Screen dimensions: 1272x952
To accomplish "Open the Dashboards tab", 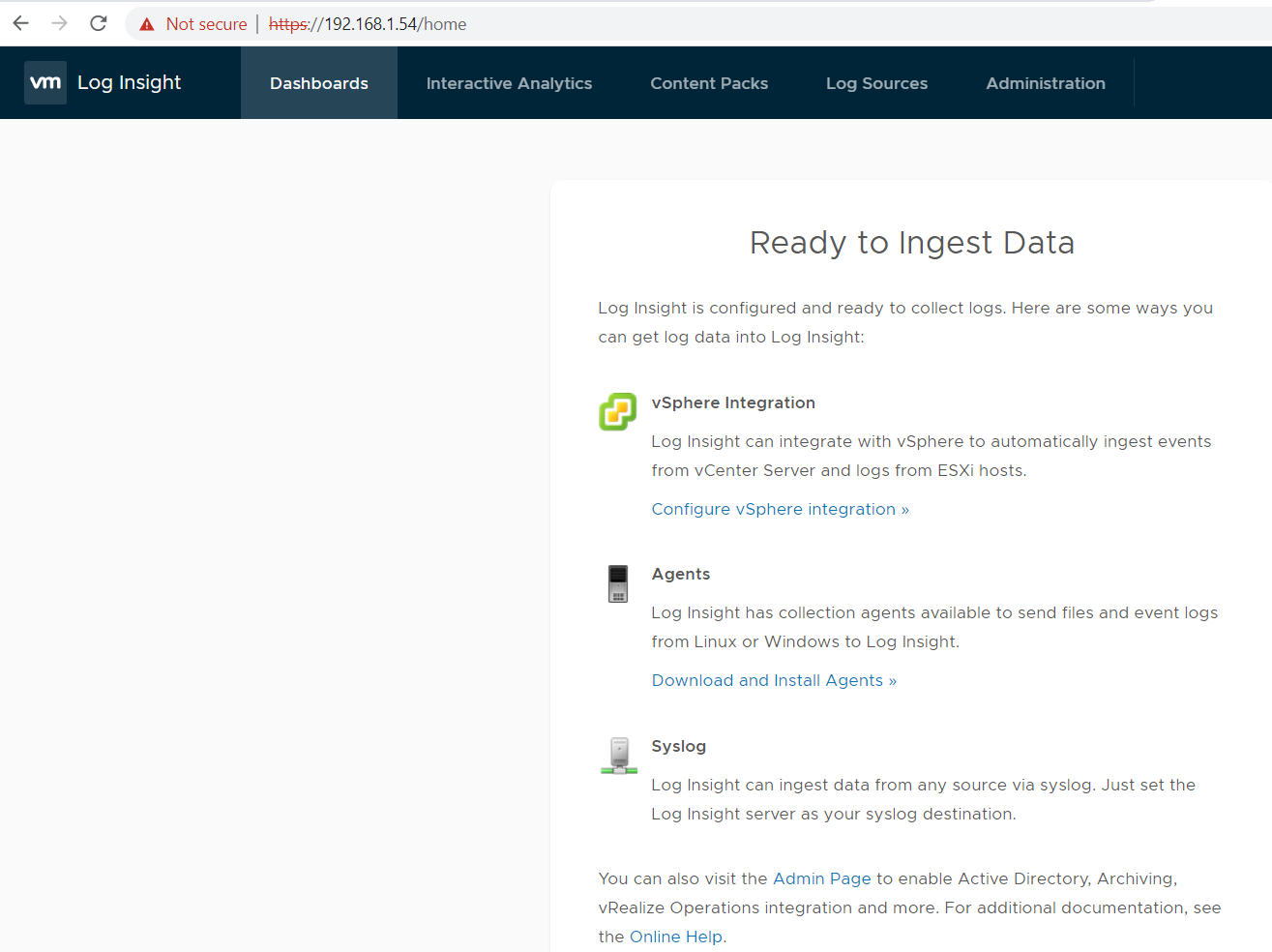I will pyautogui.click(x=319, y=83).
